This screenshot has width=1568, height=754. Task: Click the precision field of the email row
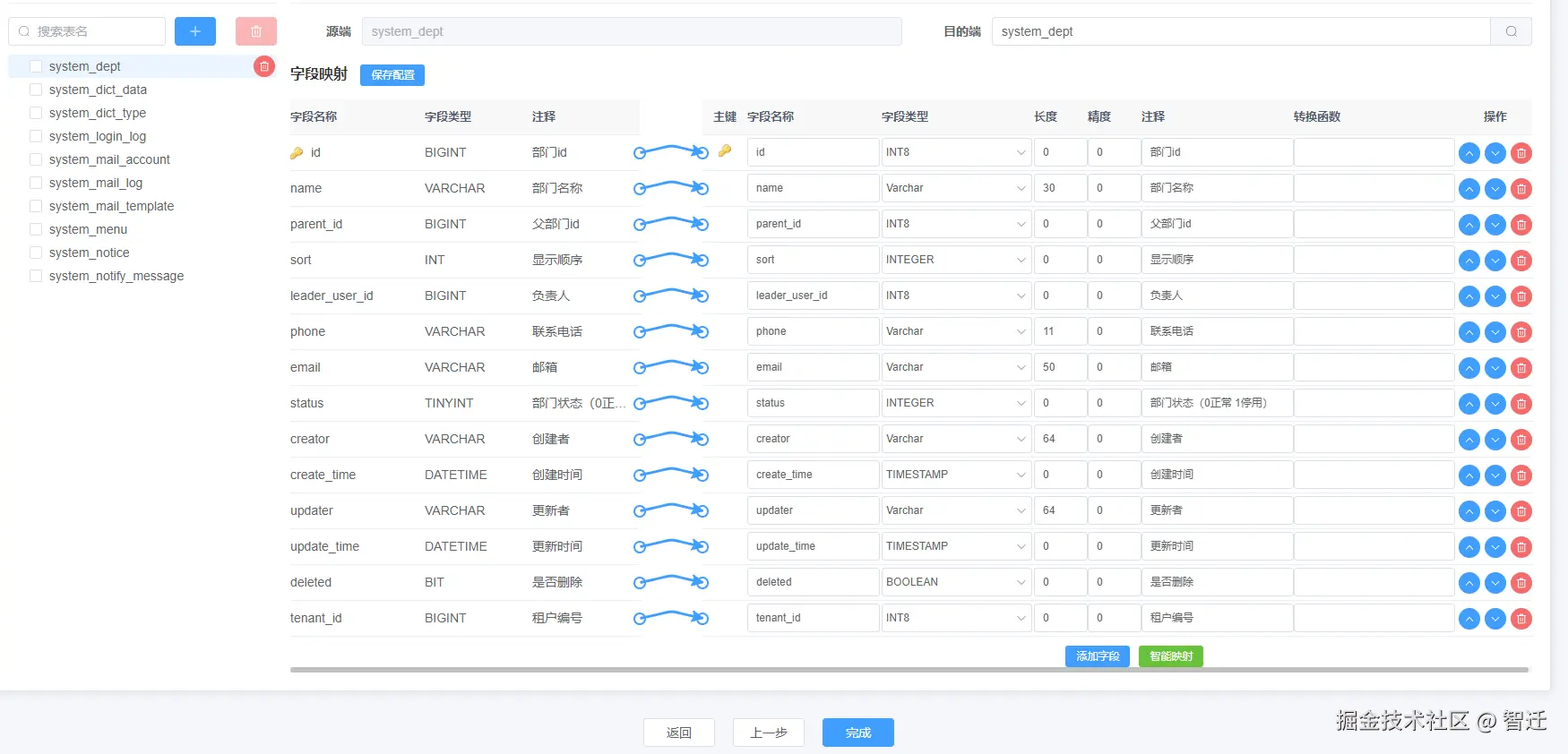point(1114,367)
